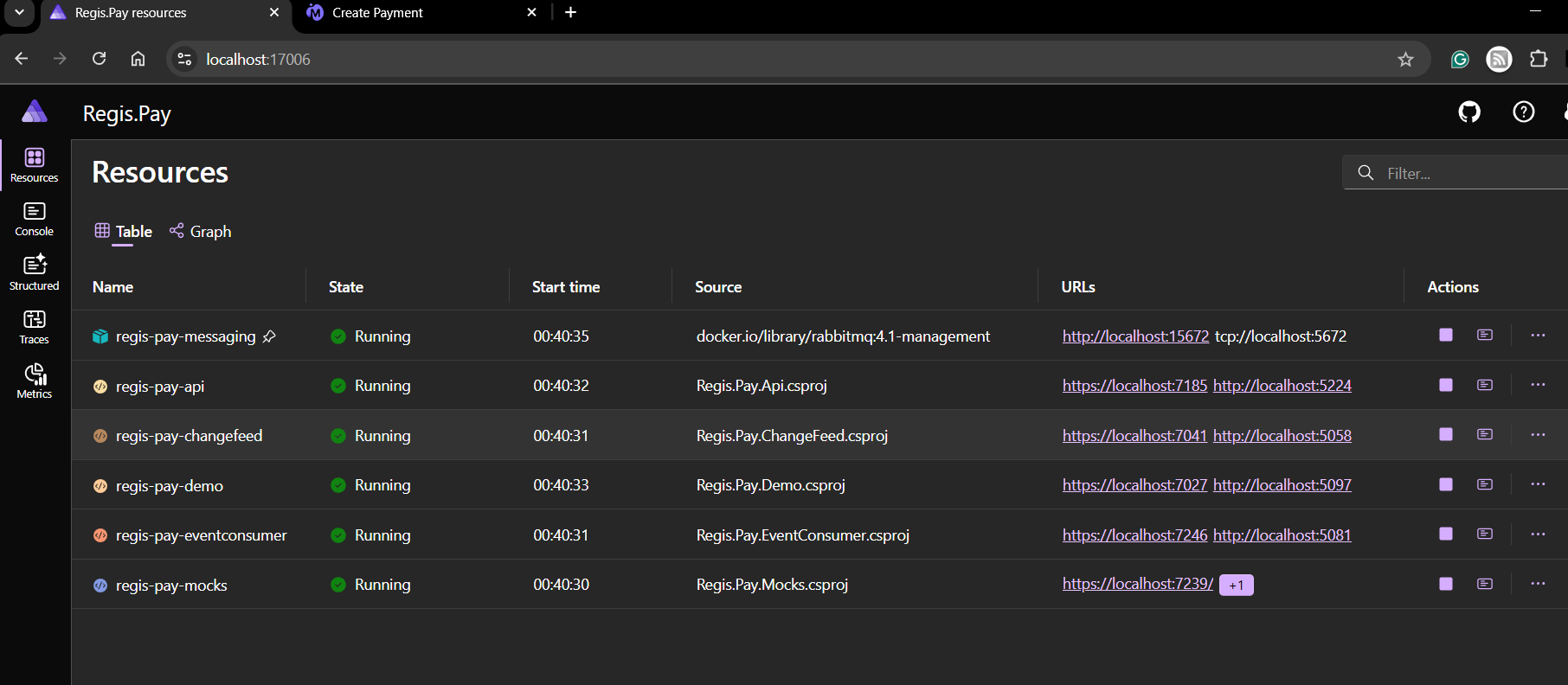1568x685 pixels.
Task: Switch to the Graph view tab
Action: (x=200, y=231)
